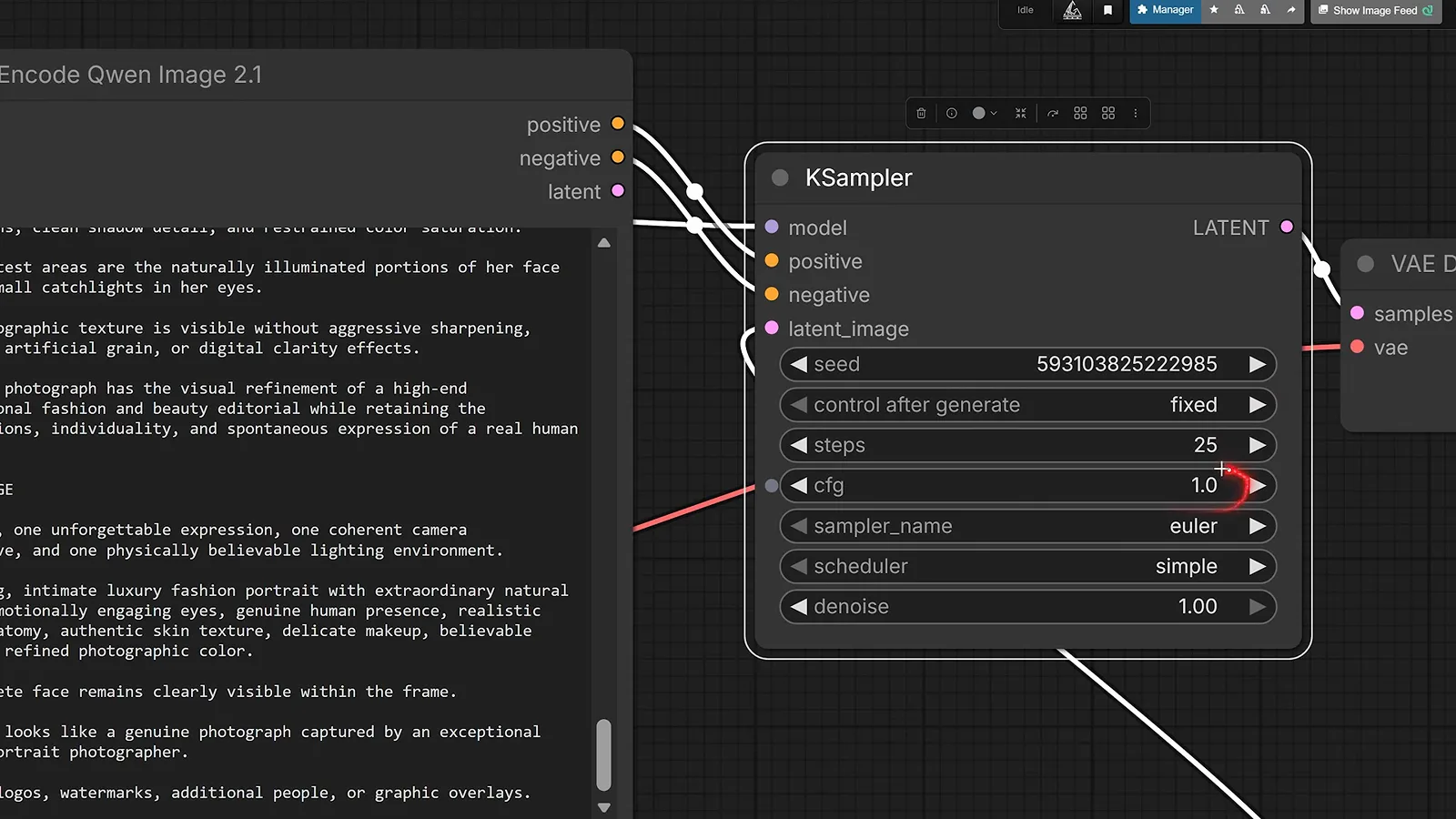Increase steps with right arrow
The width and height of the screenshot is (1456, 819).
(1258, 445)
